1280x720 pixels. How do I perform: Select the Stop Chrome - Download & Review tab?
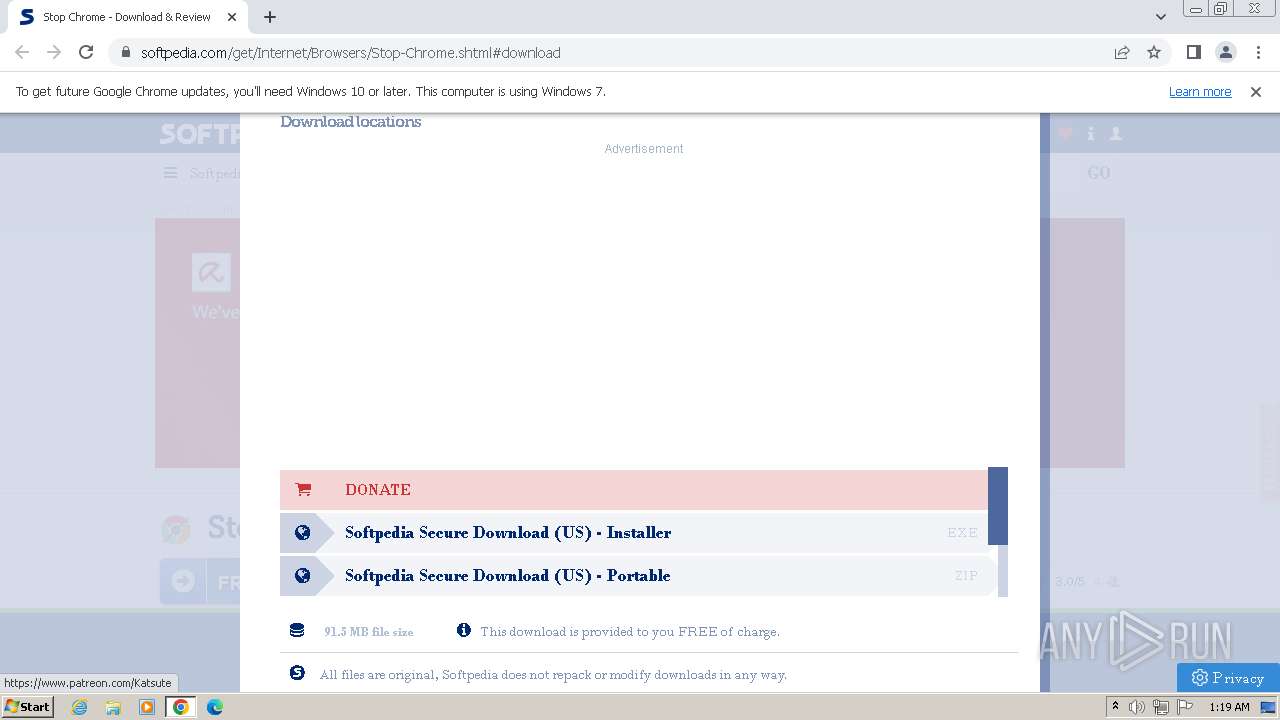[x=127, y=17]
